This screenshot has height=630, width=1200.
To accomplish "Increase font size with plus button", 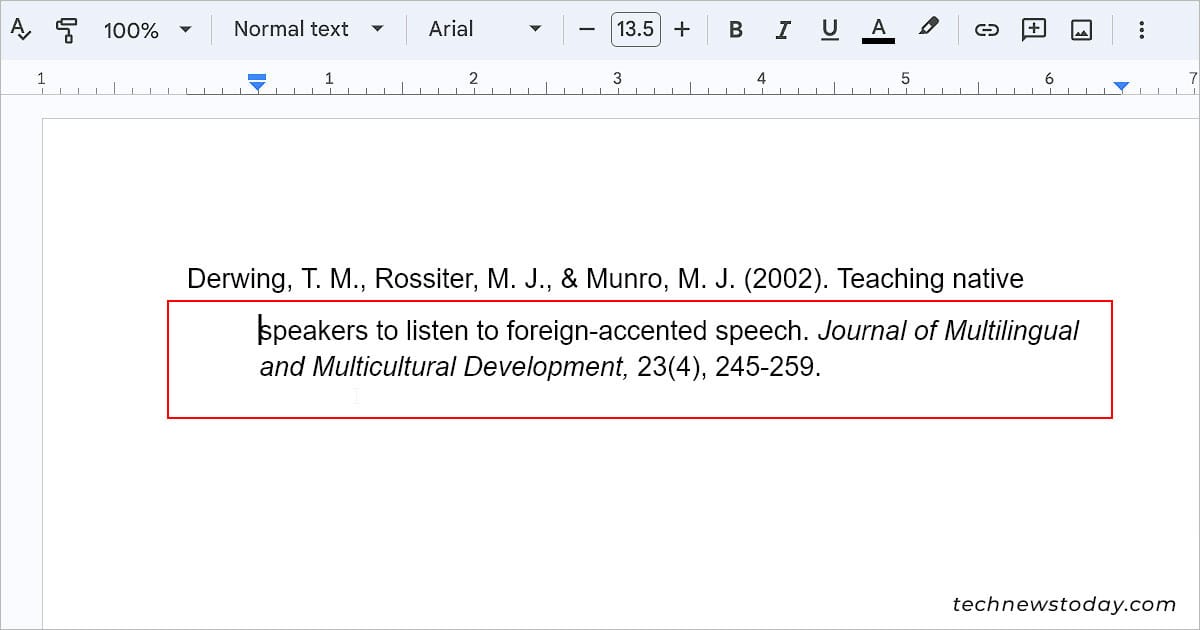I will pos(682,29).
